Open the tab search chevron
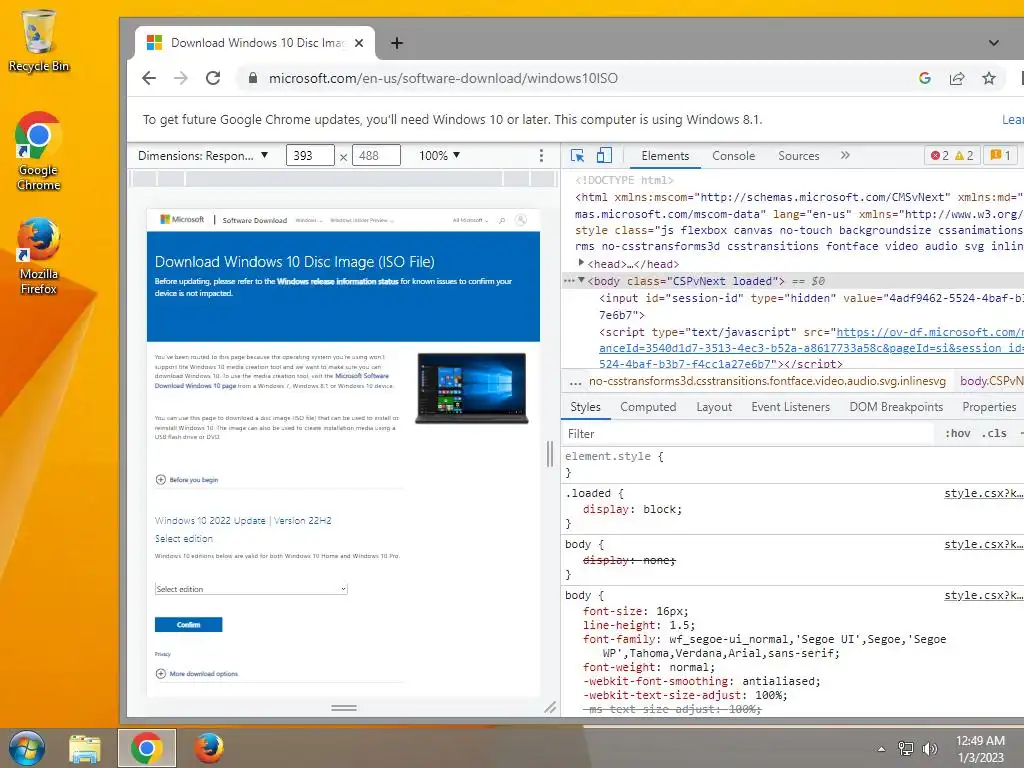This screenshot has height=768, width=1024. coord(993,43)
